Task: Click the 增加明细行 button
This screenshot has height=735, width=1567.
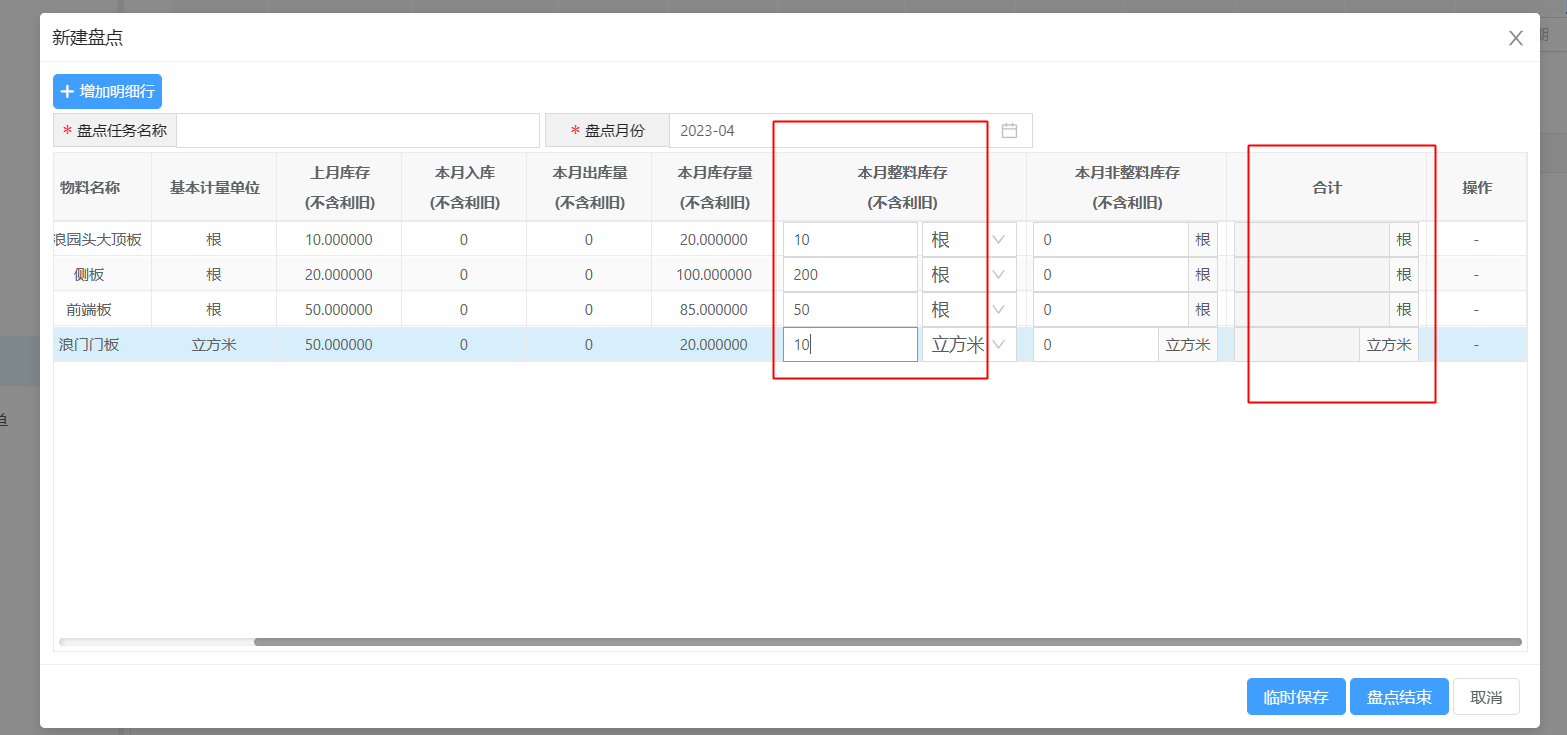Action: [107, 91]
